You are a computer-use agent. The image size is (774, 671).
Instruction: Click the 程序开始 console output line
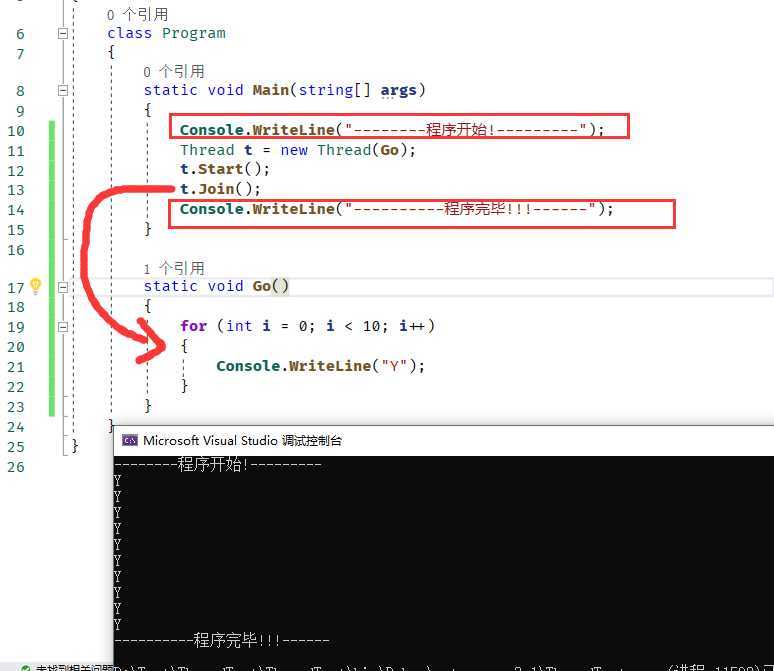(x=218, y=464)
